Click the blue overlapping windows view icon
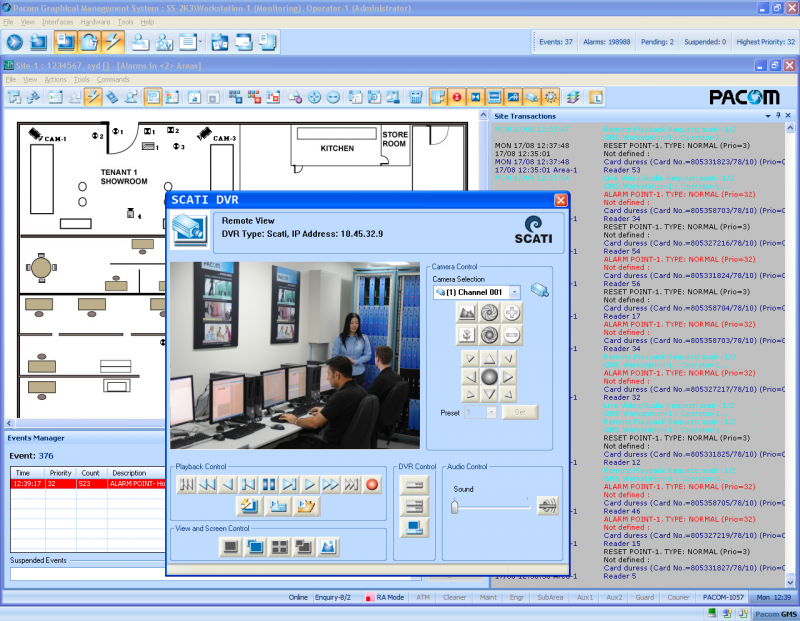The width and height of the screenshot is (800, 621). (255, 547)
